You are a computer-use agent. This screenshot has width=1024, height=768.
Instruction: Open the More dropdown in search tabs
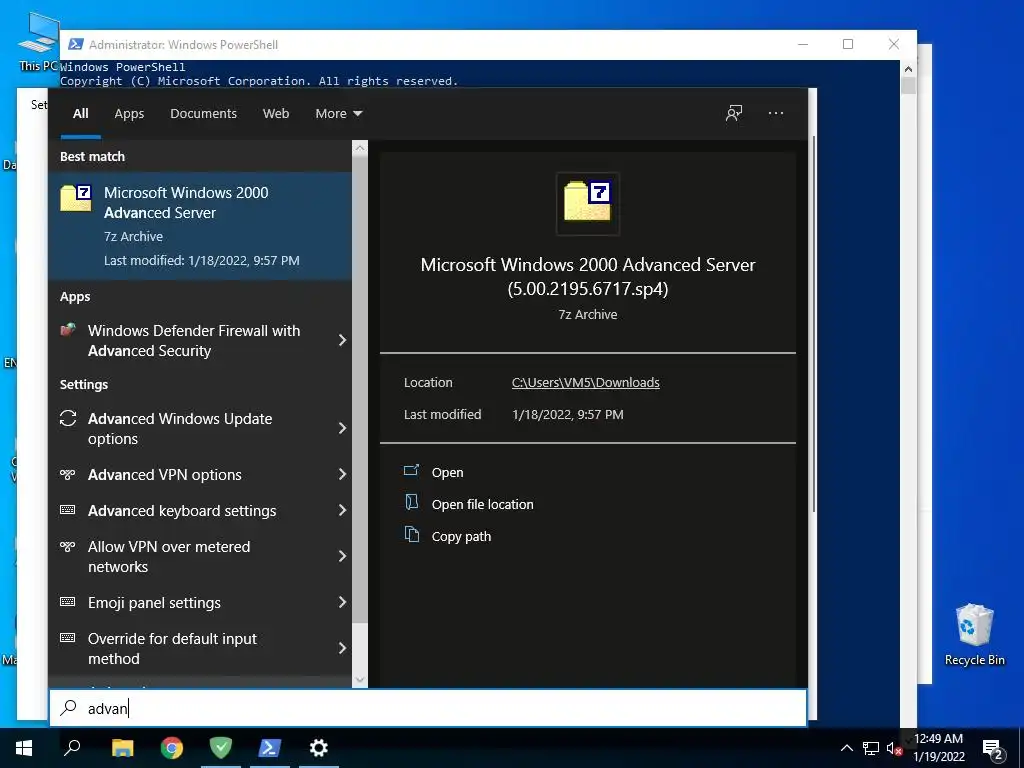point(338,114)
